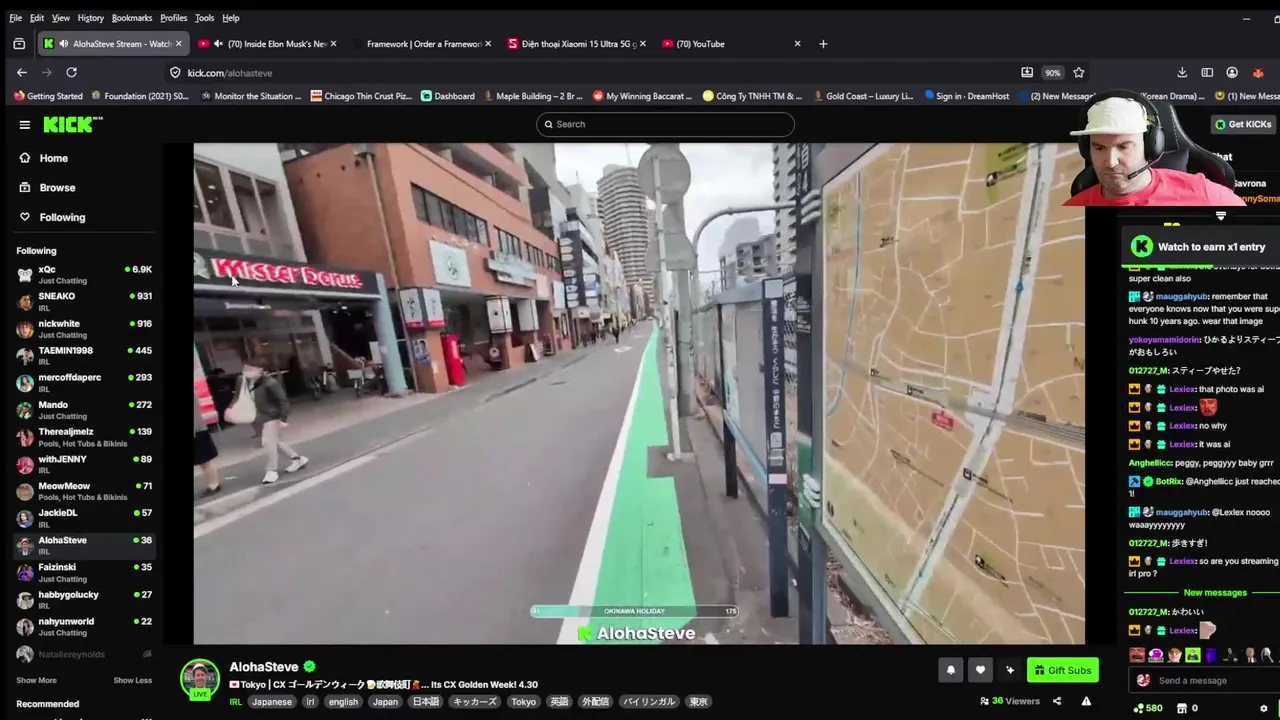Open SNEAKO channel in Following list
The height and width of the screenshot is (720, 1280).
pos(84,301)
